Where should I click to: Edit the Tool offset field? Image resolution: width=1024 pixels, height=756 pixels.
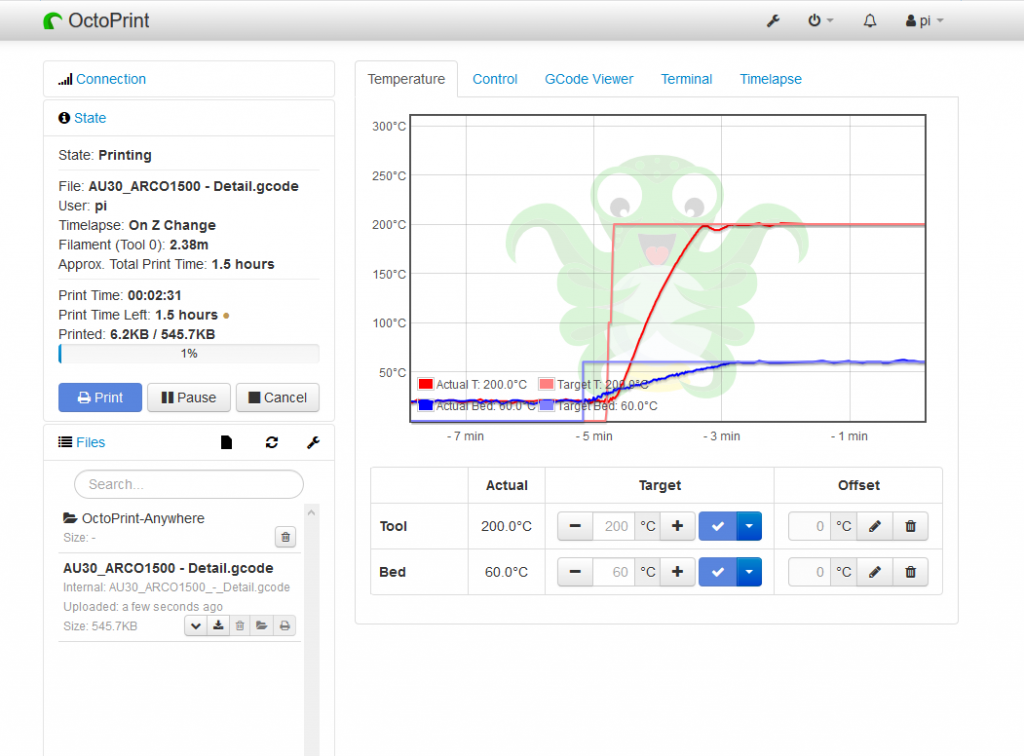point(810,526)
